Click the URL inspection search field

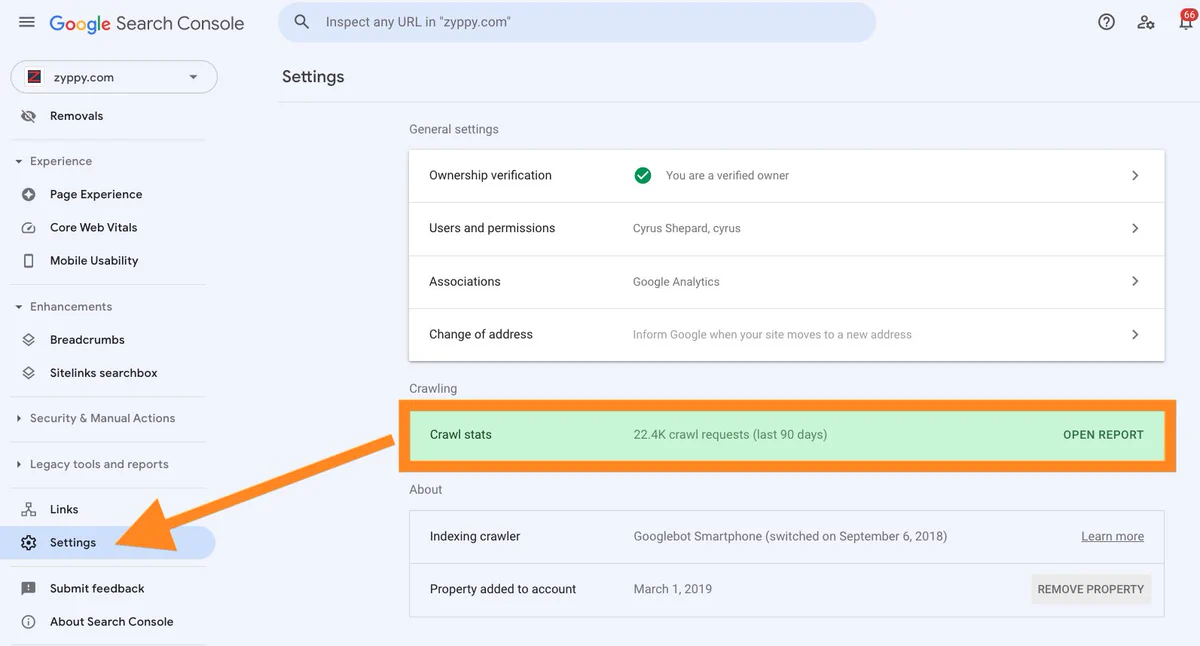(577, 22)
